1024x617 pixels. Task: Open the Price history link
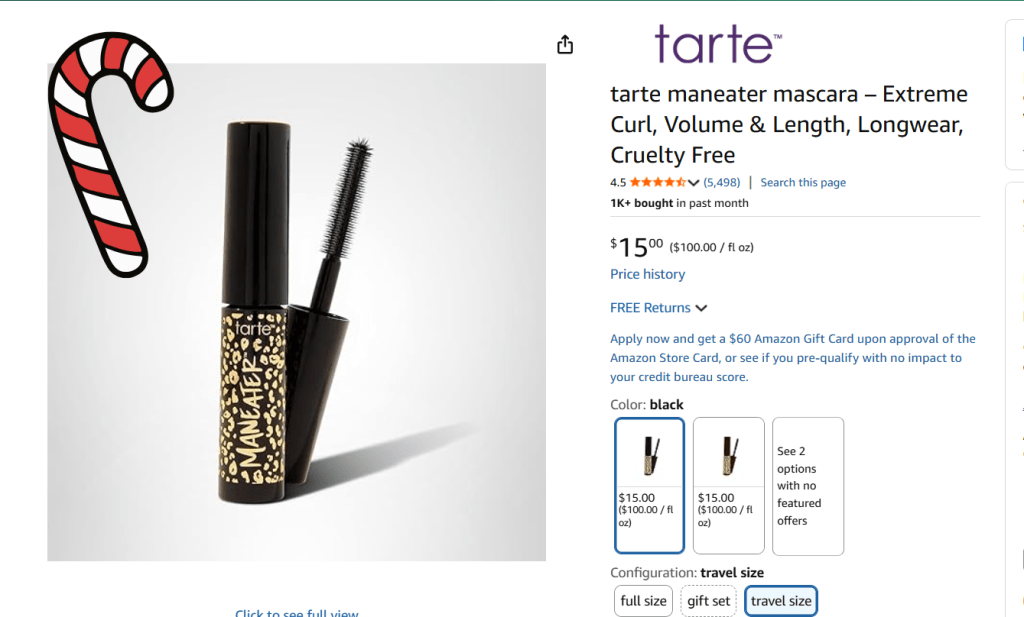click(x=648, y=274)
